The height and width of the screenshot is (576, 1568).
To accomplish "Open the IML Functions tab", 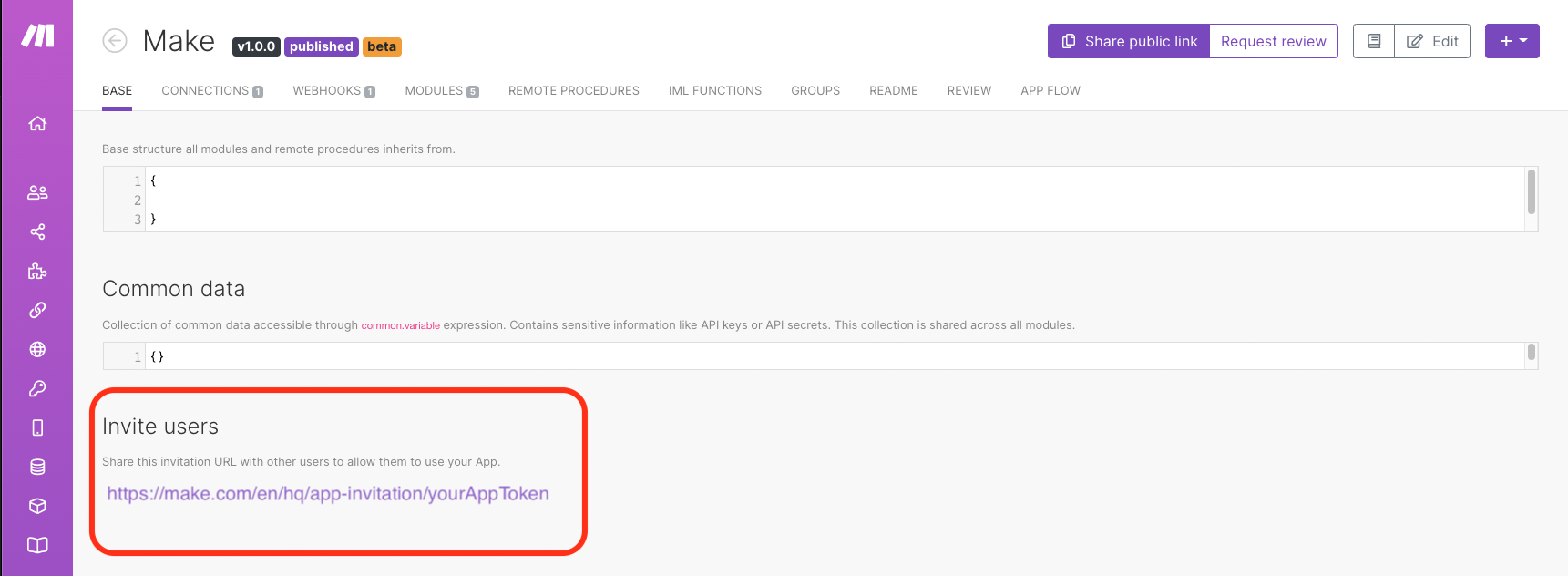I will click(714, 91).
